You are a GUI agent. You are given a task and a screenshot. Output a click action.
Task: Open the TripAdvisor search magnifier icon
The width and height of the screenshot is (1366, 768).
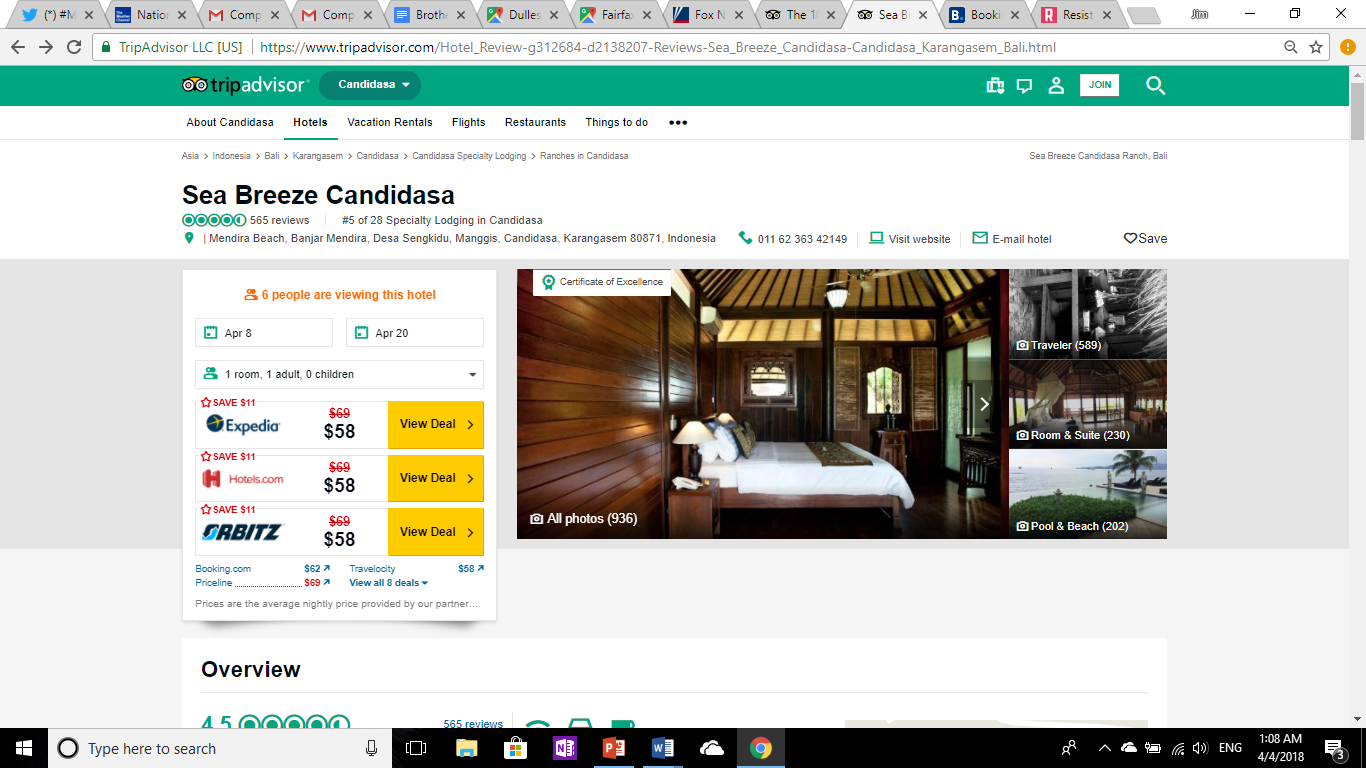point(1155,86)
